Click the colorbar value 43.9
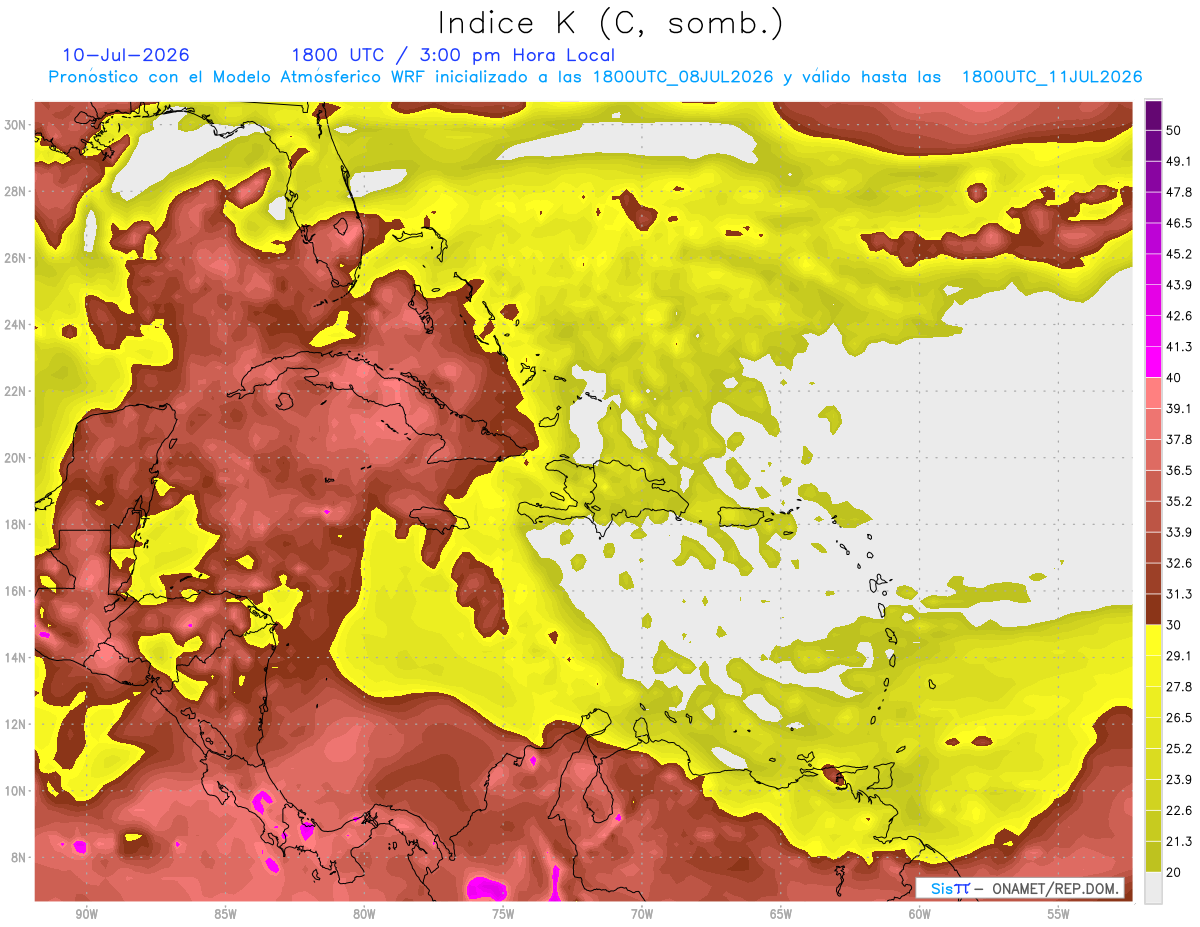 [x=1179, y=285]
